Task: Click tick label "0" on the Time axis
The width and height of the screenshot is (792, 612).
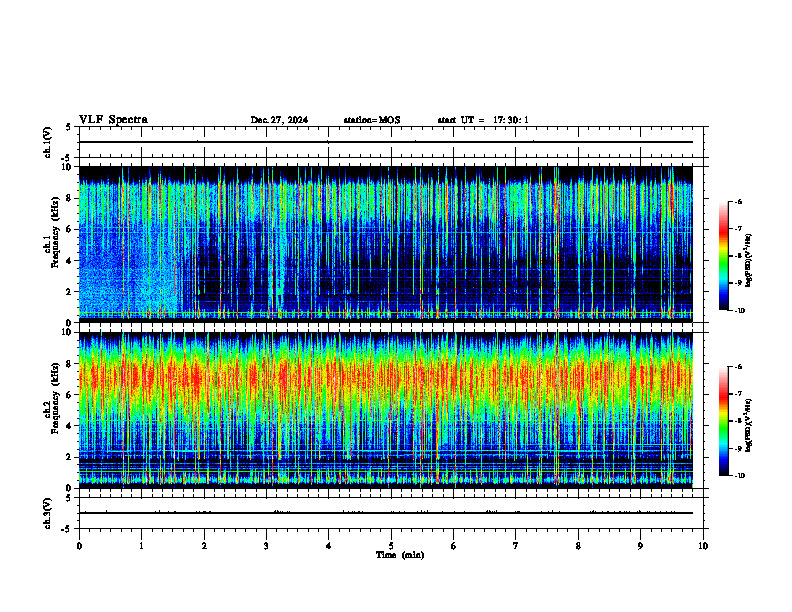Action: [x=79, y=546]
